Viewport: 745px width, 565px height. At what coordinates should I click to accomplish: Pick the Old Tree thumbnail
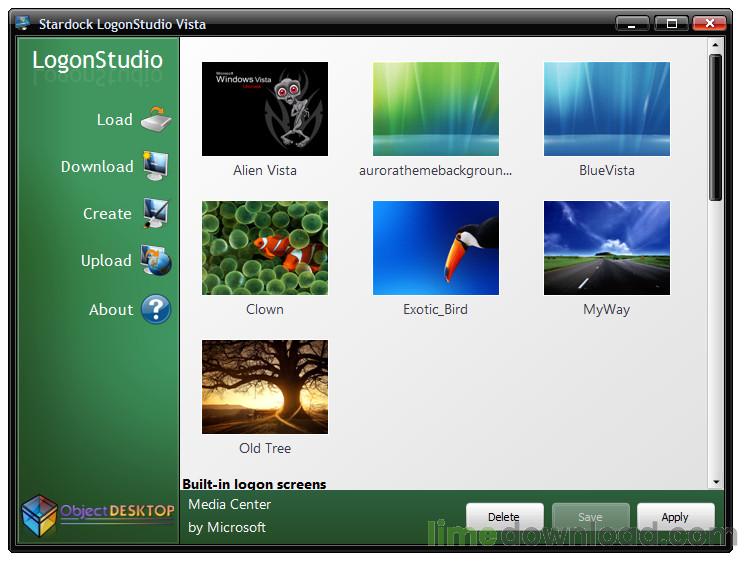tap(265, 386)
